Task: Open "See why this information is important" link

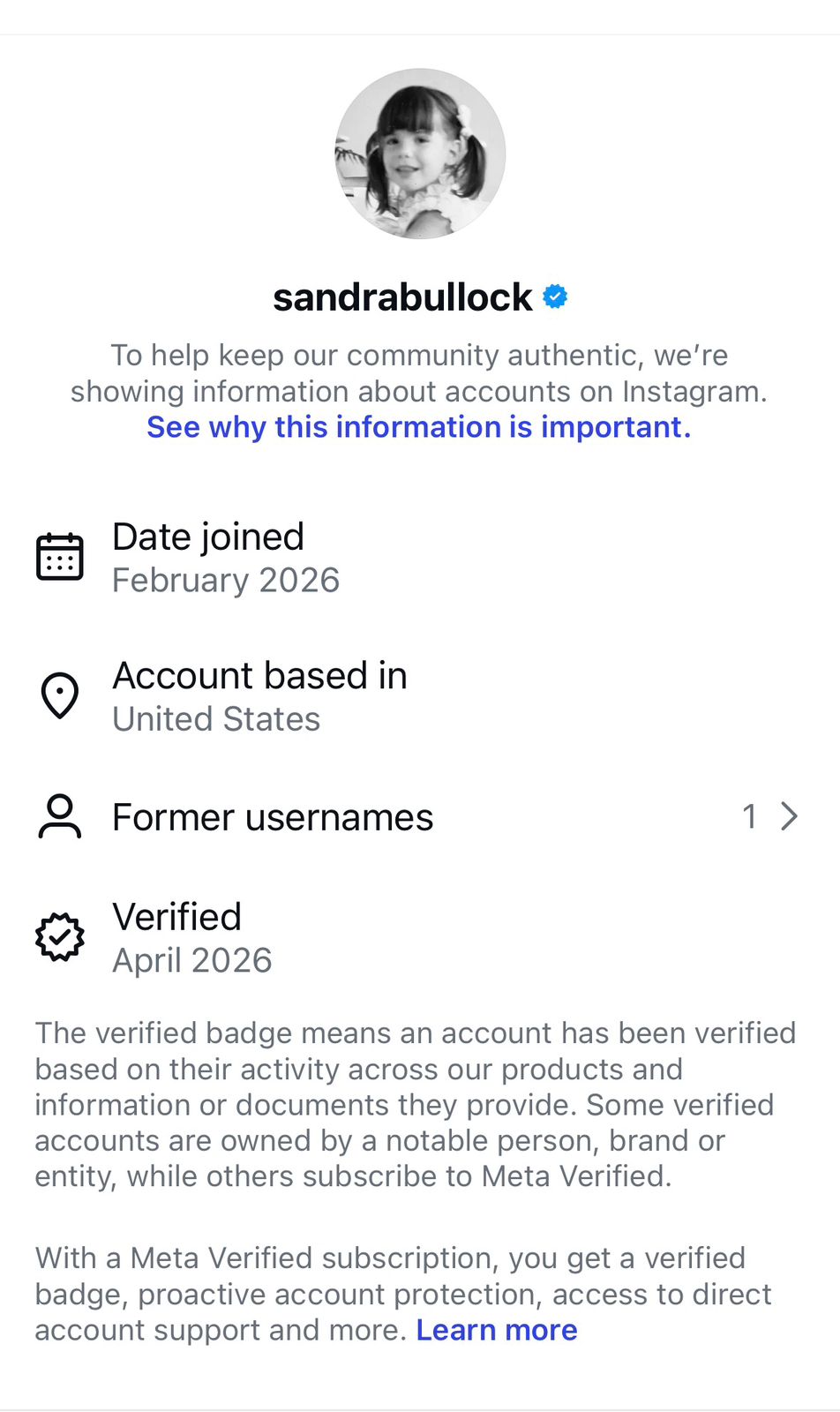Action: point(419,427)
